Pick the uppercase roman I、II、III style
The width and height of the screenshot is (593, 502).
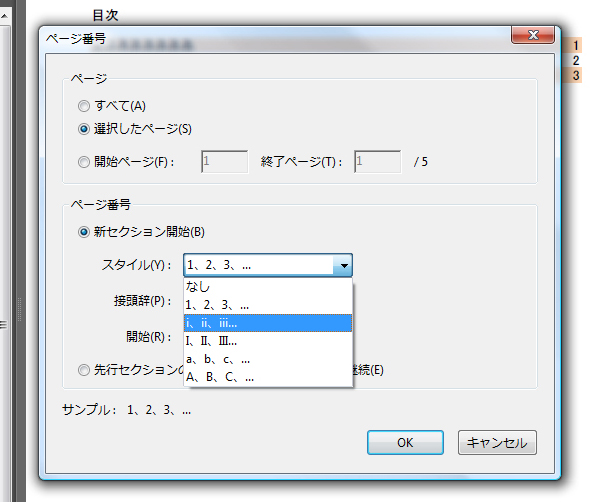(x=268, y=341)
